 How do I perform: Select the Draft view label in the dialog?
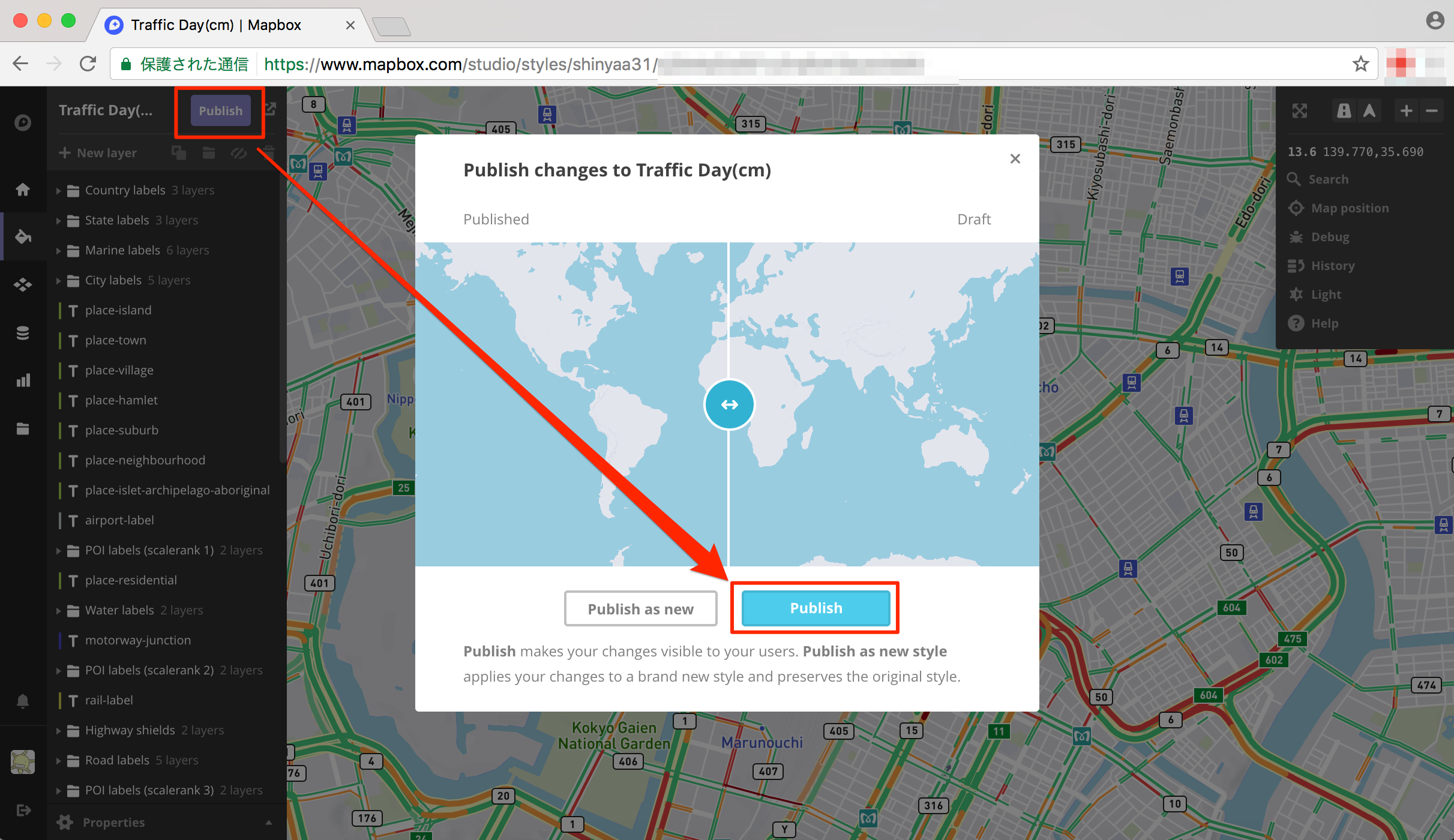point(973,219)
